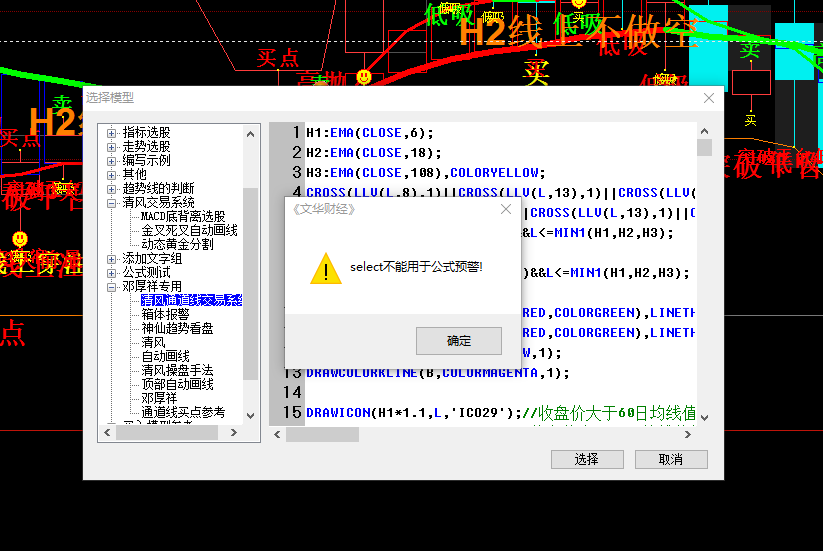Close the 选择模型 dialog window
The image size is (823, 551).
pyautogui.click(x=709, y=98)
